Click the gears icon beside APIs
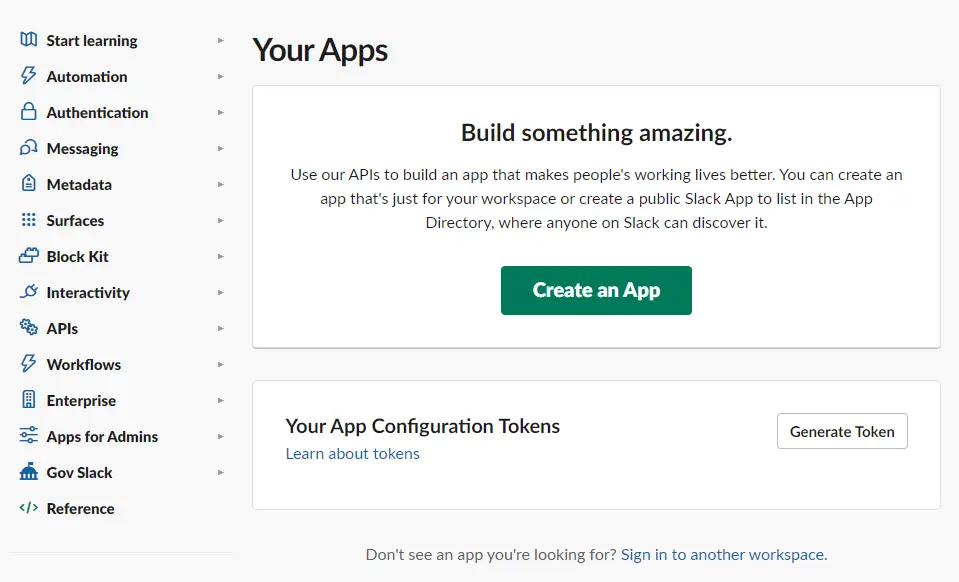959x582 pixels. tap(28, 327)
